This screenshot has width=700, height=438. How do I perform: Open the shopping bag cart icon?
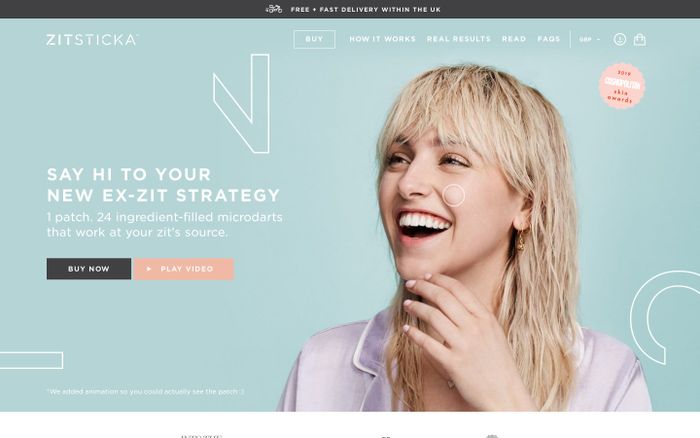[640, 39]
